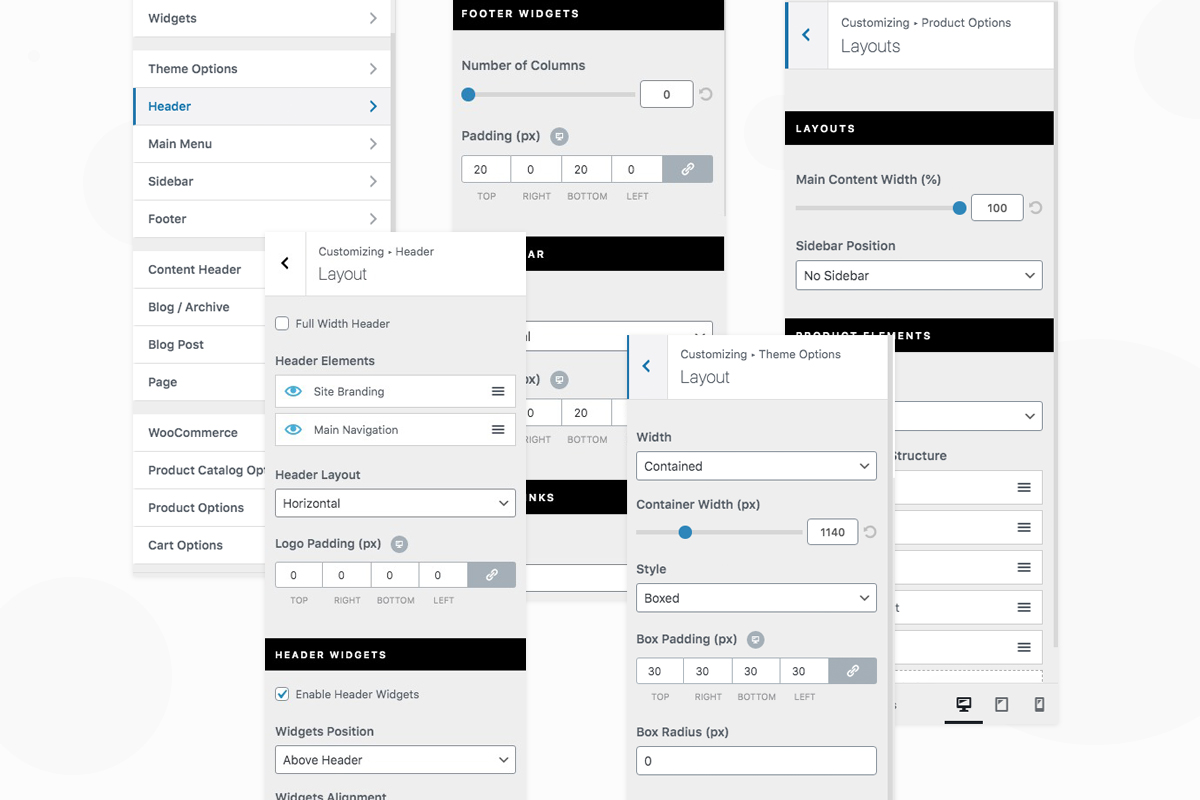Viewport: 1200px width, 800px height.
Task: Expand the Widgets customizer section
Action: (262, 18)
